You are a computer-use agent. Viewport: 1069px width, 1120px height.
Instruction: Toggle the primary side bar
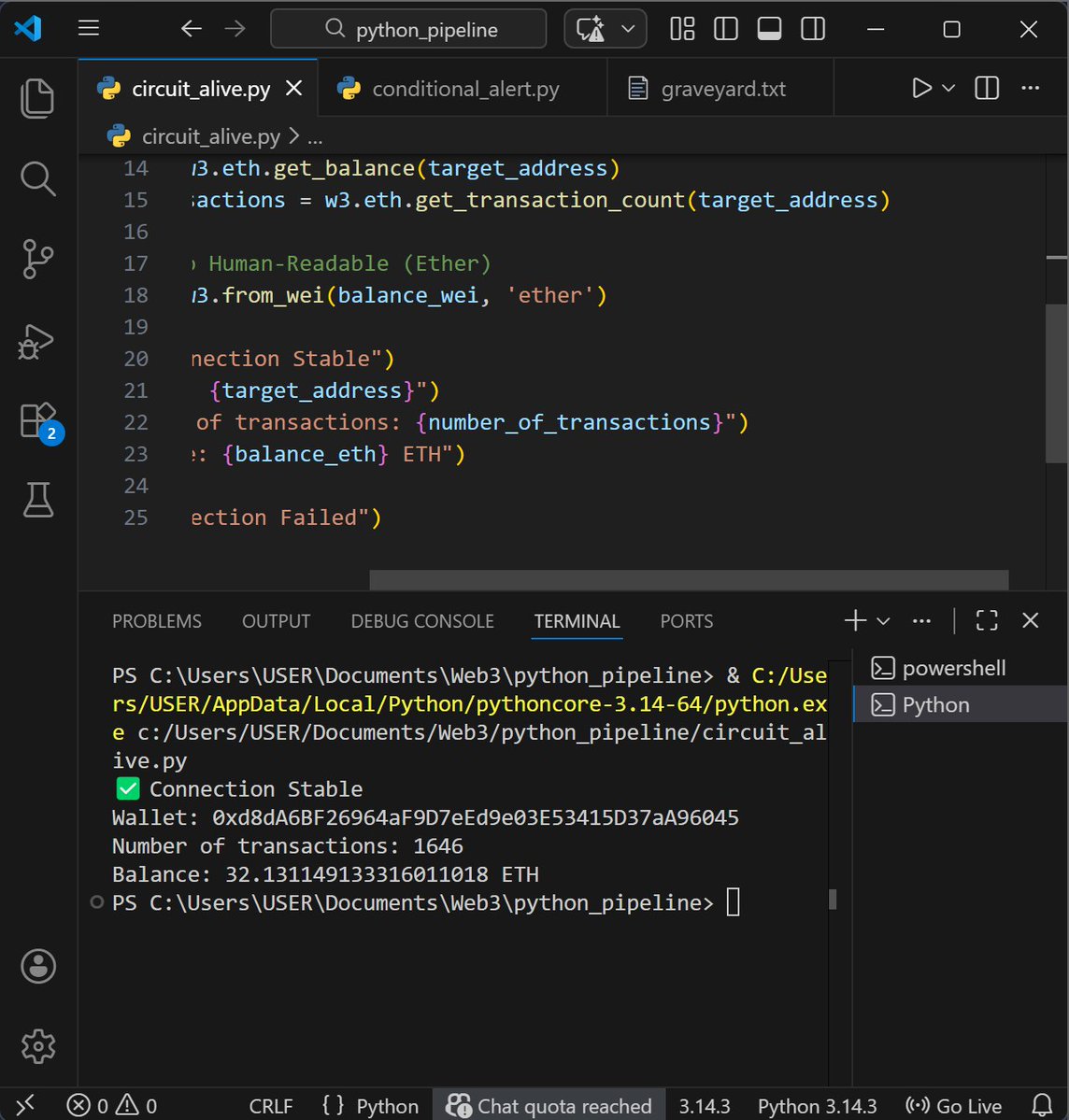point(726,29)
